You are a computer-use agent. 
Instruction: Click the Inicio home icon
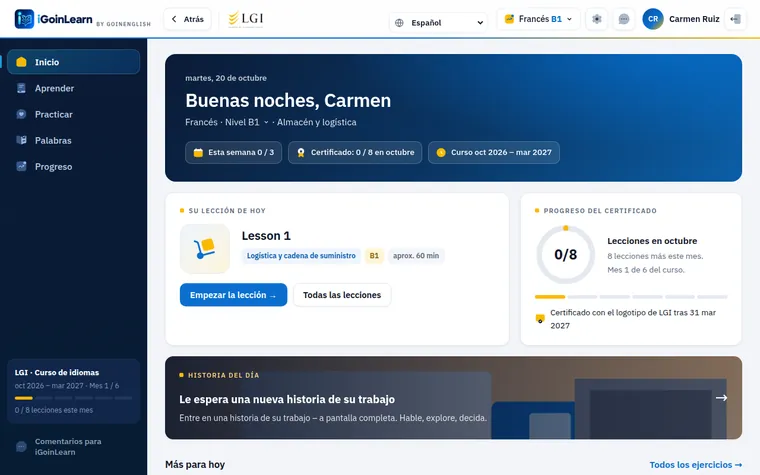[x=21, y=62]
